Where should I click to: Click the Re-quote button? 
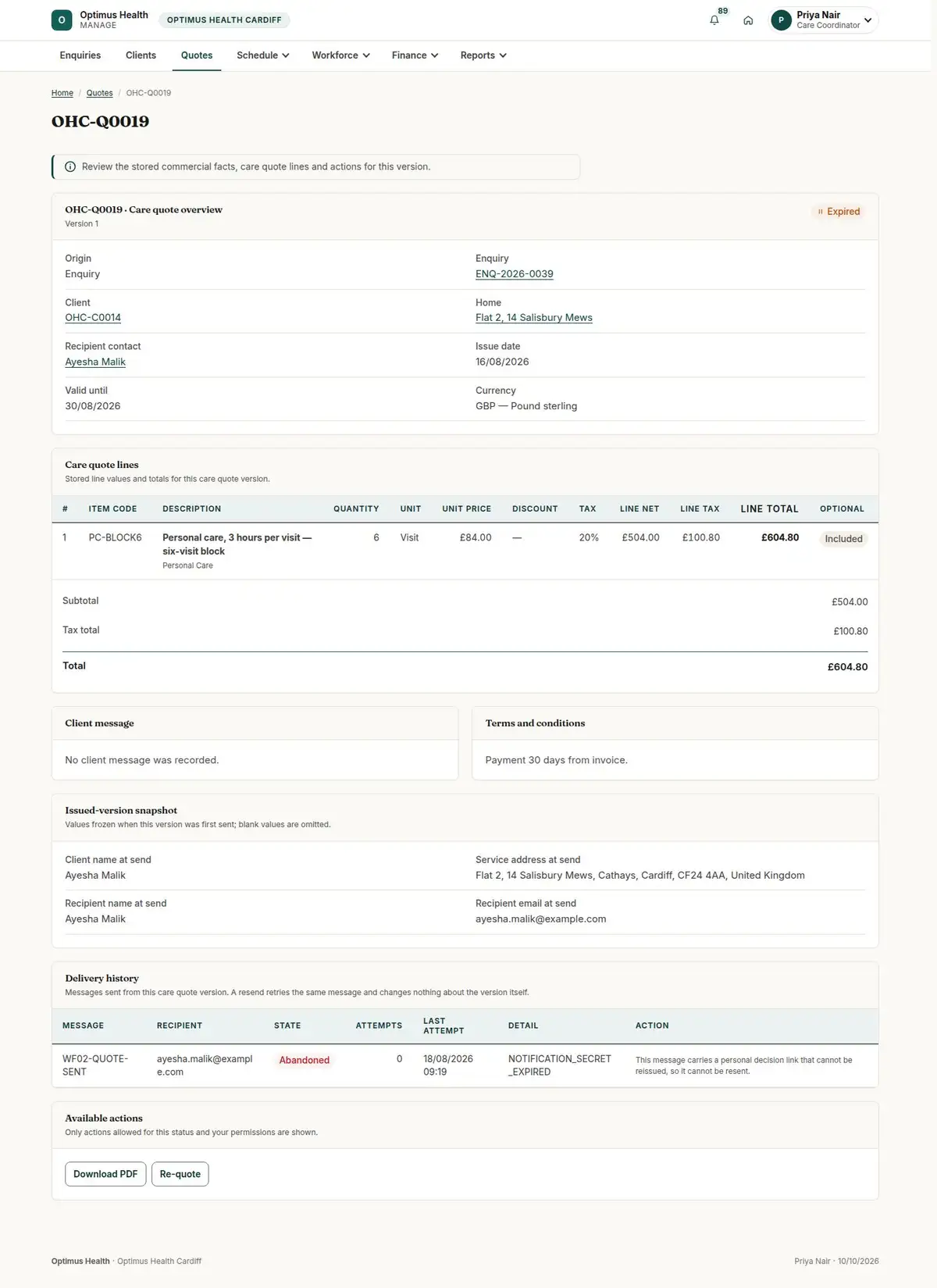[x=180, y=1174]
